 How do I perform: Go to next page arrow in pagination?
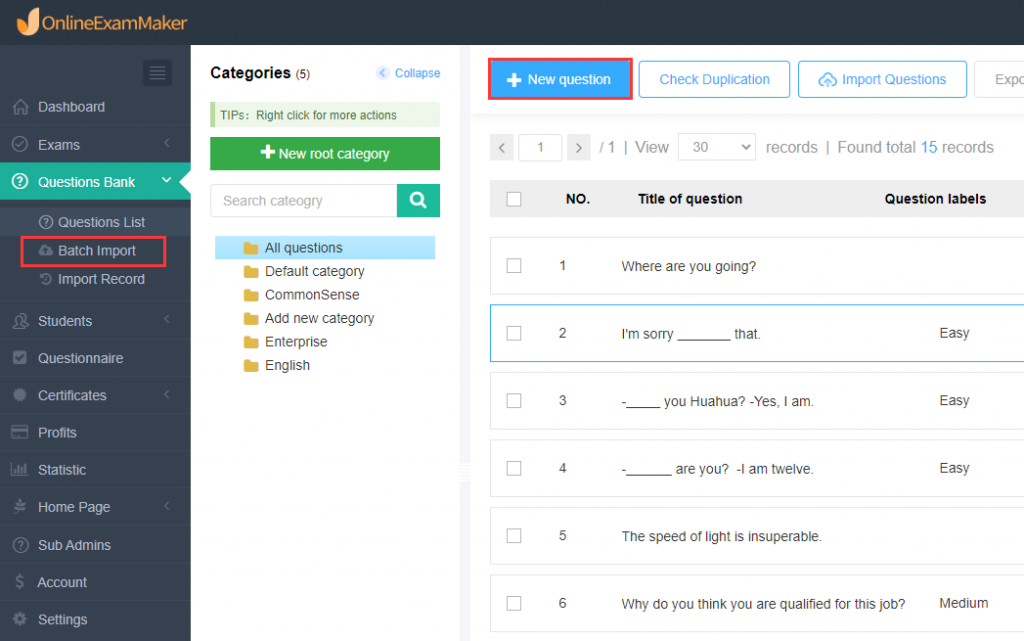pyautogui.click(x=579, y=148)
